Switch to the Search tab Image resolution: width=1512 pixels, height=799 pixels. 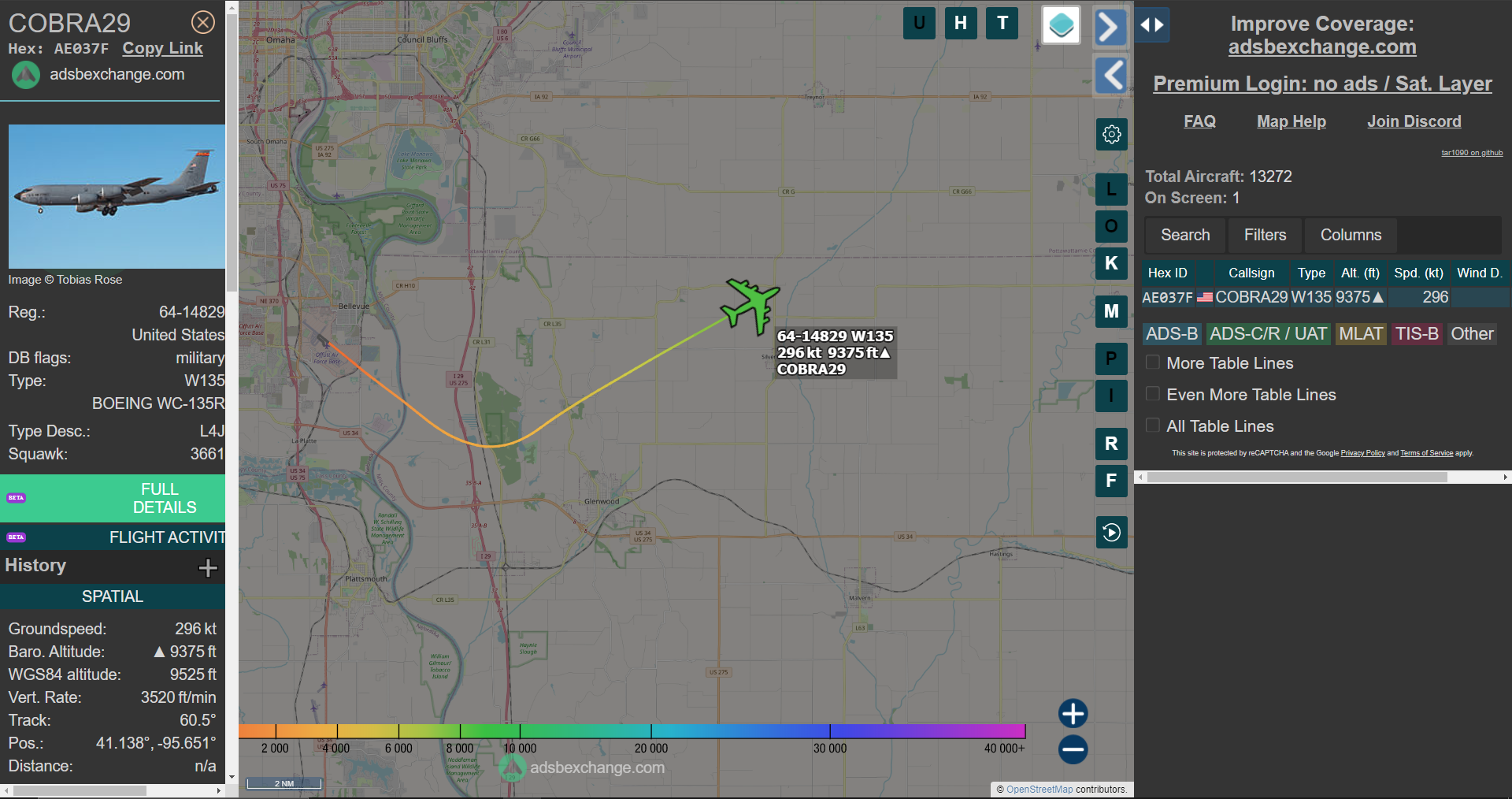(x=1185, y=235)
